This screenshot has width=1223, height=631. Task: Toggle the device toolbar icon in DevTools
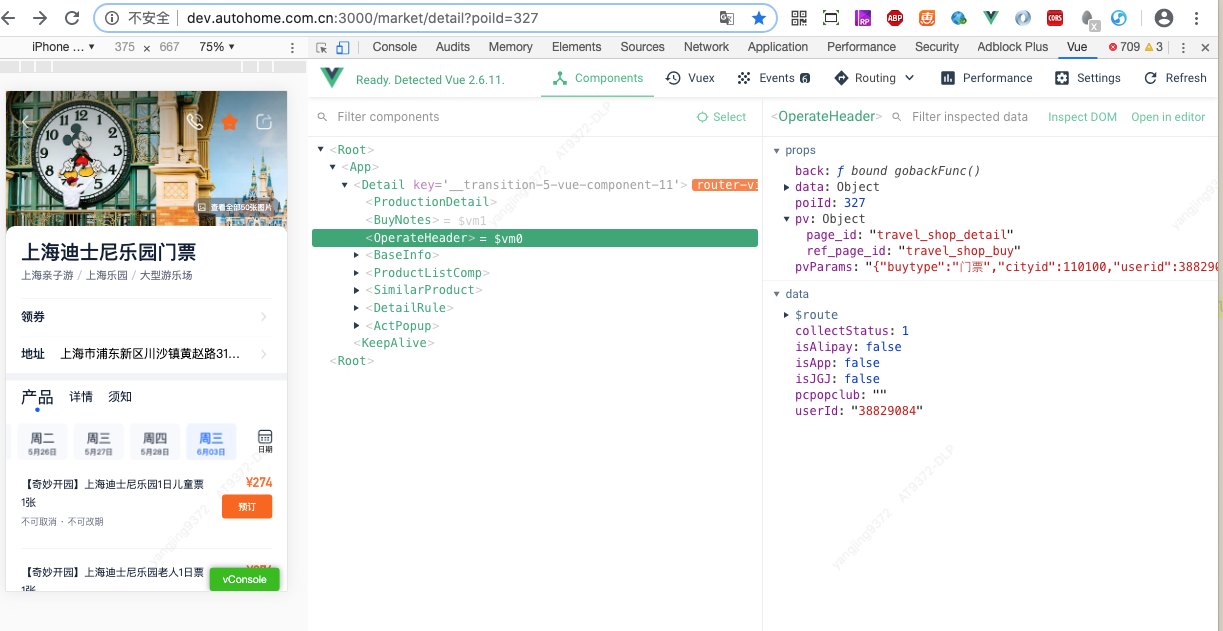tap(343, 47)
